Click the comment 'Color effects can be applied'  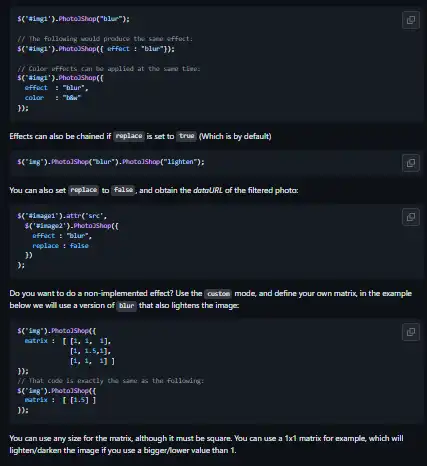(109, 69)
